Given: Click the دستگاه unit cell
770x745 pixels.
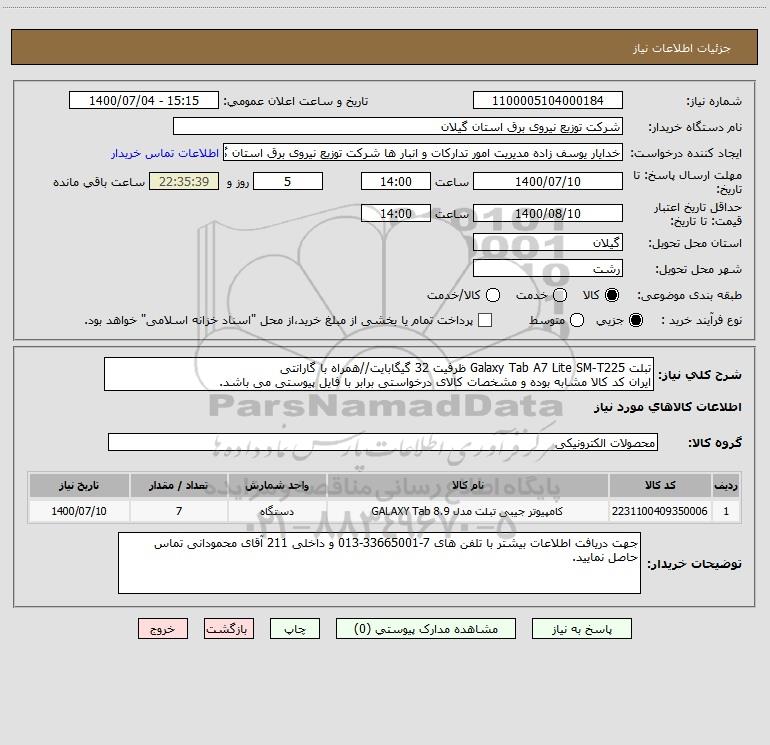Looking at the screenshot, I should click(x=277, y=511).
